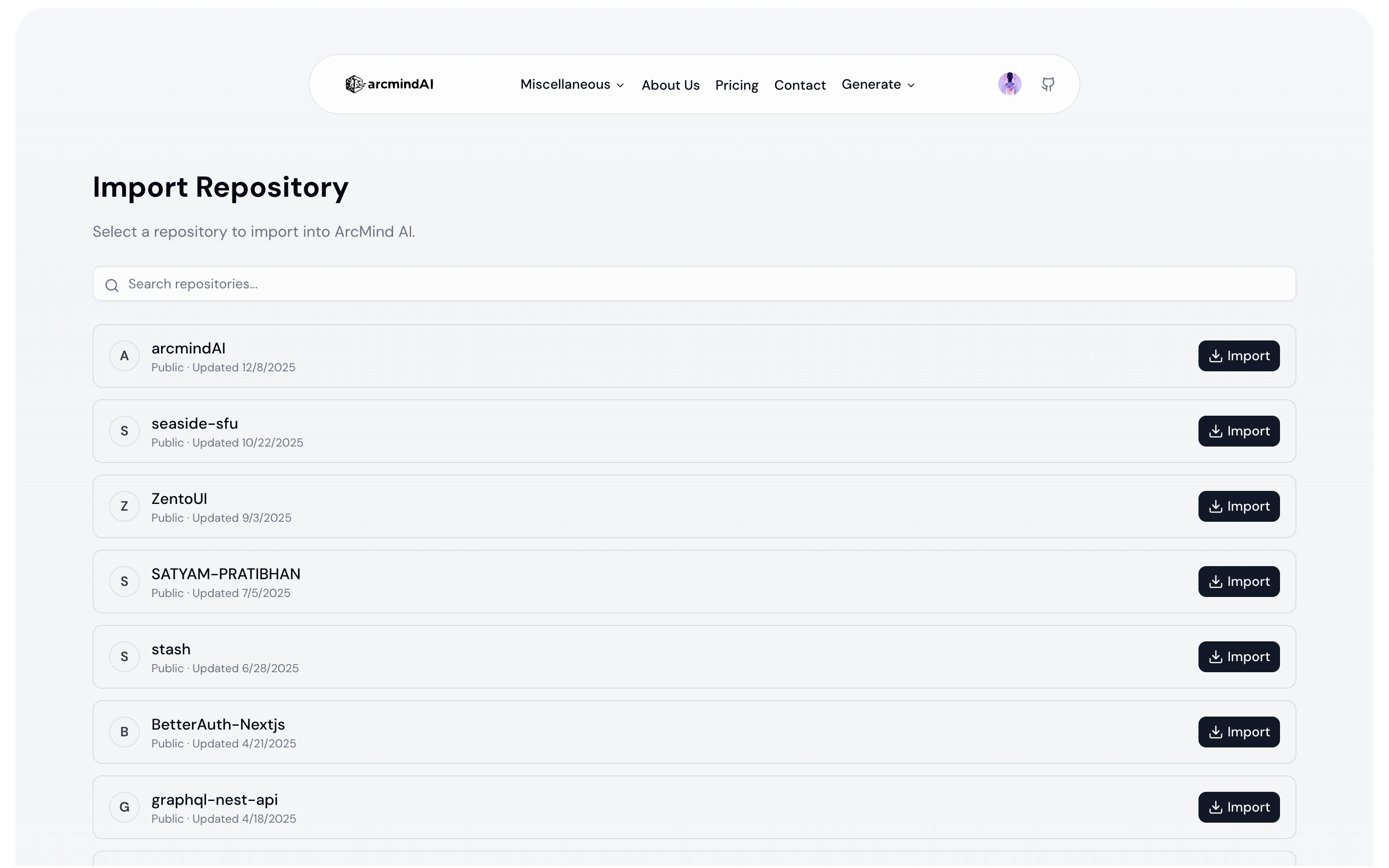Image resolution: width=1389 pixels, height=868 pixels.
Task: Click the letter avatar for graphql-nest-api
Action: pyautogui.click(x=124, y=807)
